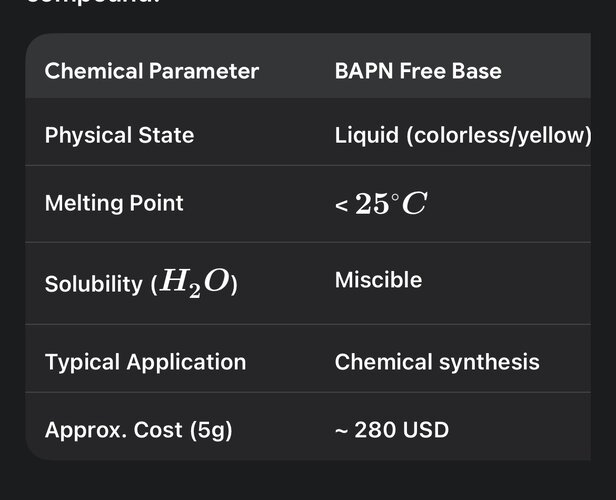Click the partial "compound." text above table
Image resolution: width=616 pixels, height=500 pixels.
point(91,3)
